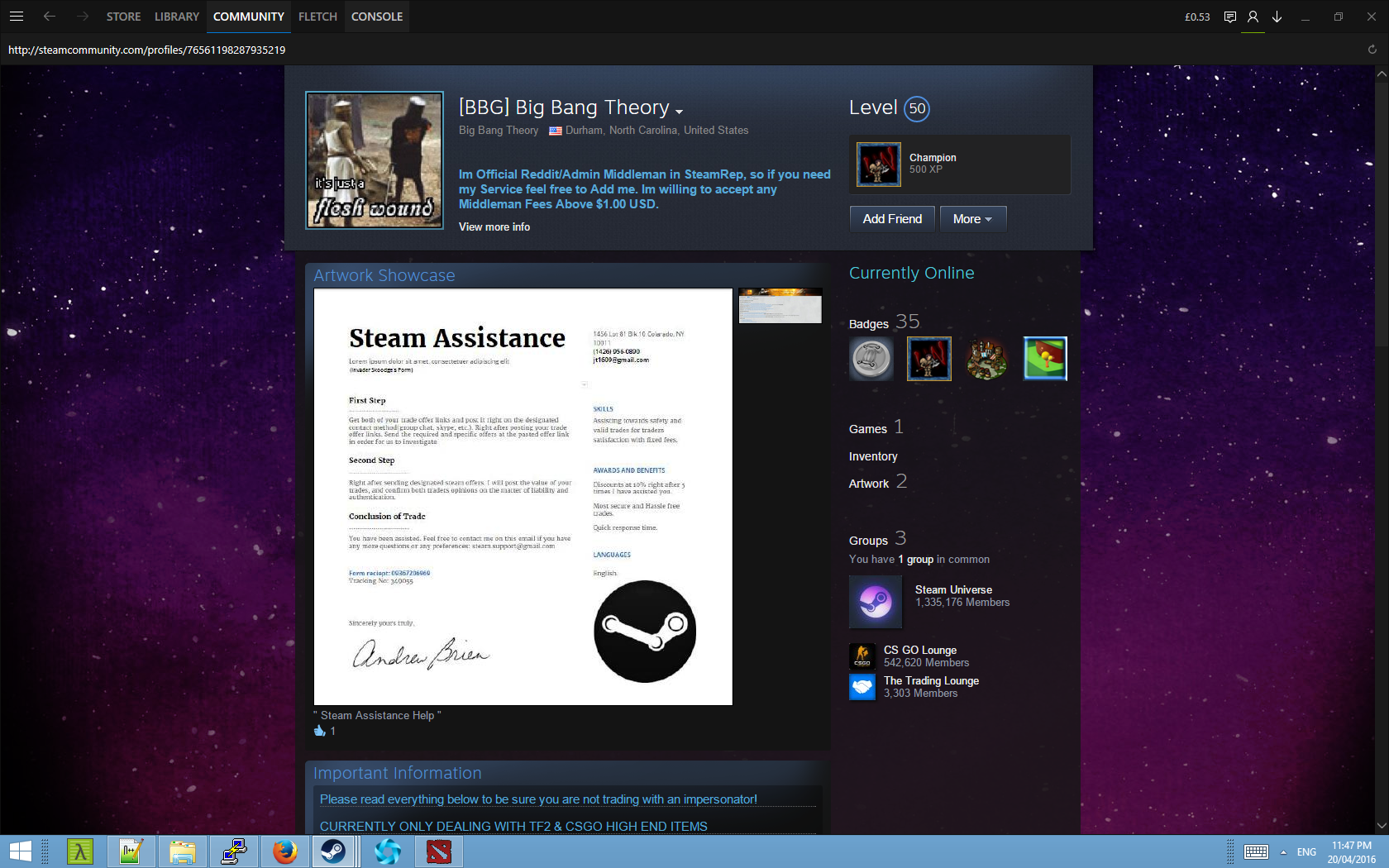Show hidden system tray icons
The image size is (1389, 868).
[1283, 852]
